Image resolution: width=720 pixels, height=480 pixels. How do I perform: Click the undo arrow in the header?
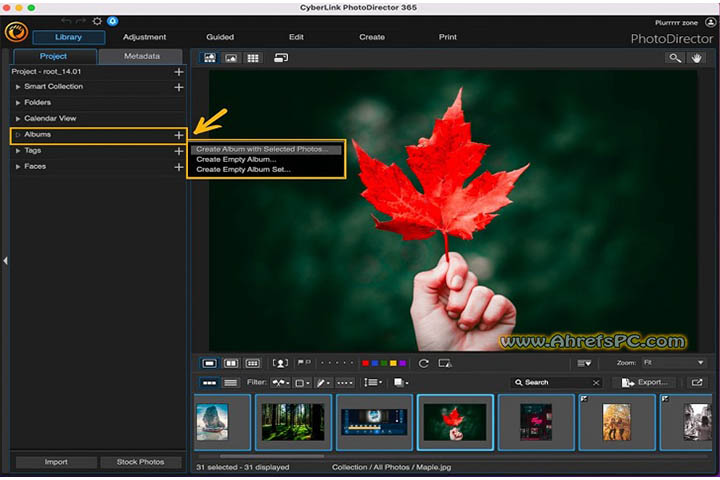coord(66,21)
